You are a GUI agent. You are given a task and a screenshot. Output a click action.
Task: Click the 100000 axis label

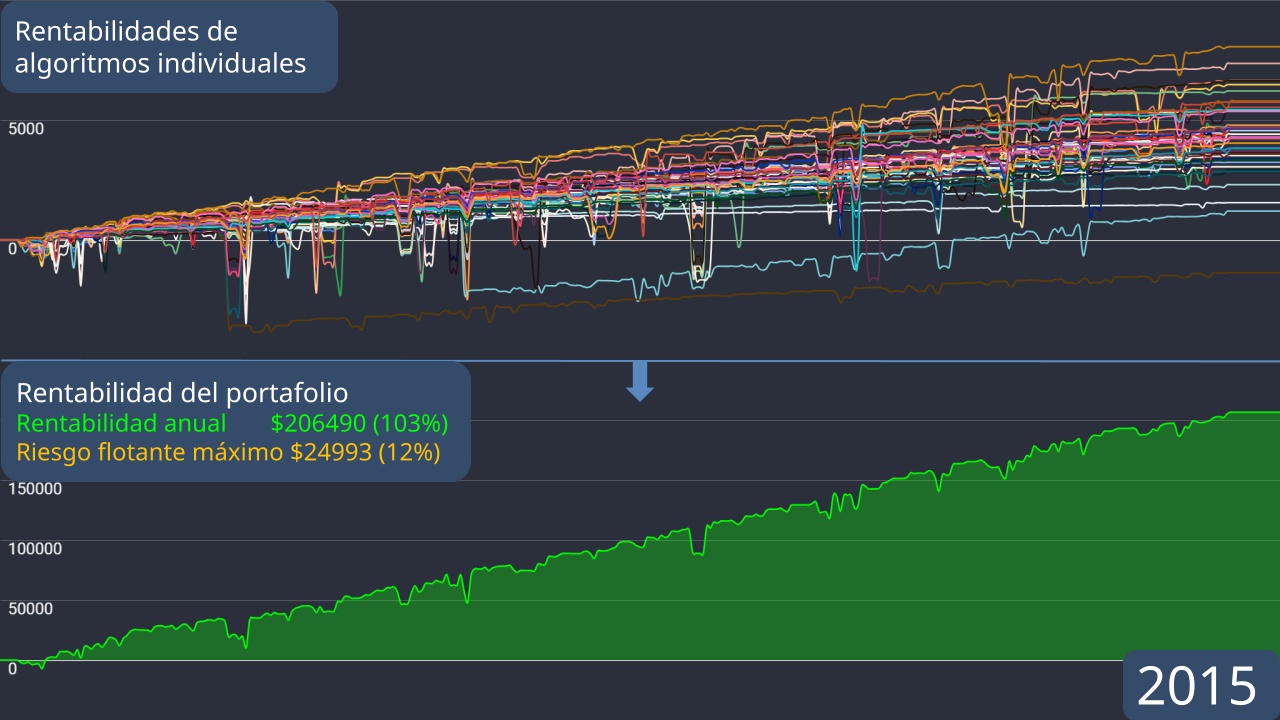tap(35, 548)
